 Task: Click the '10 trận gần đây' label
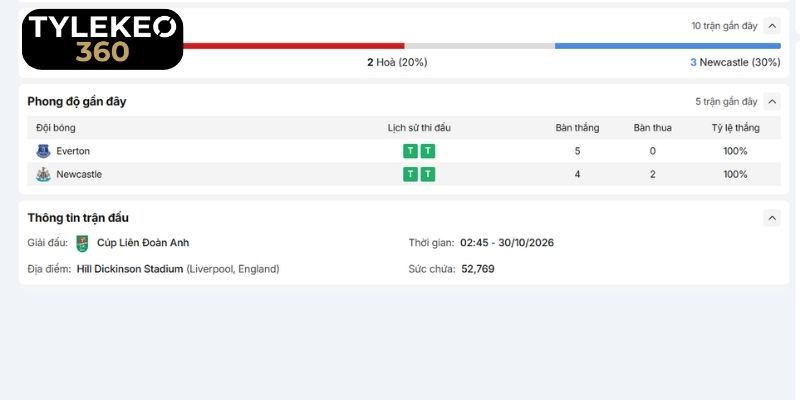724,26
